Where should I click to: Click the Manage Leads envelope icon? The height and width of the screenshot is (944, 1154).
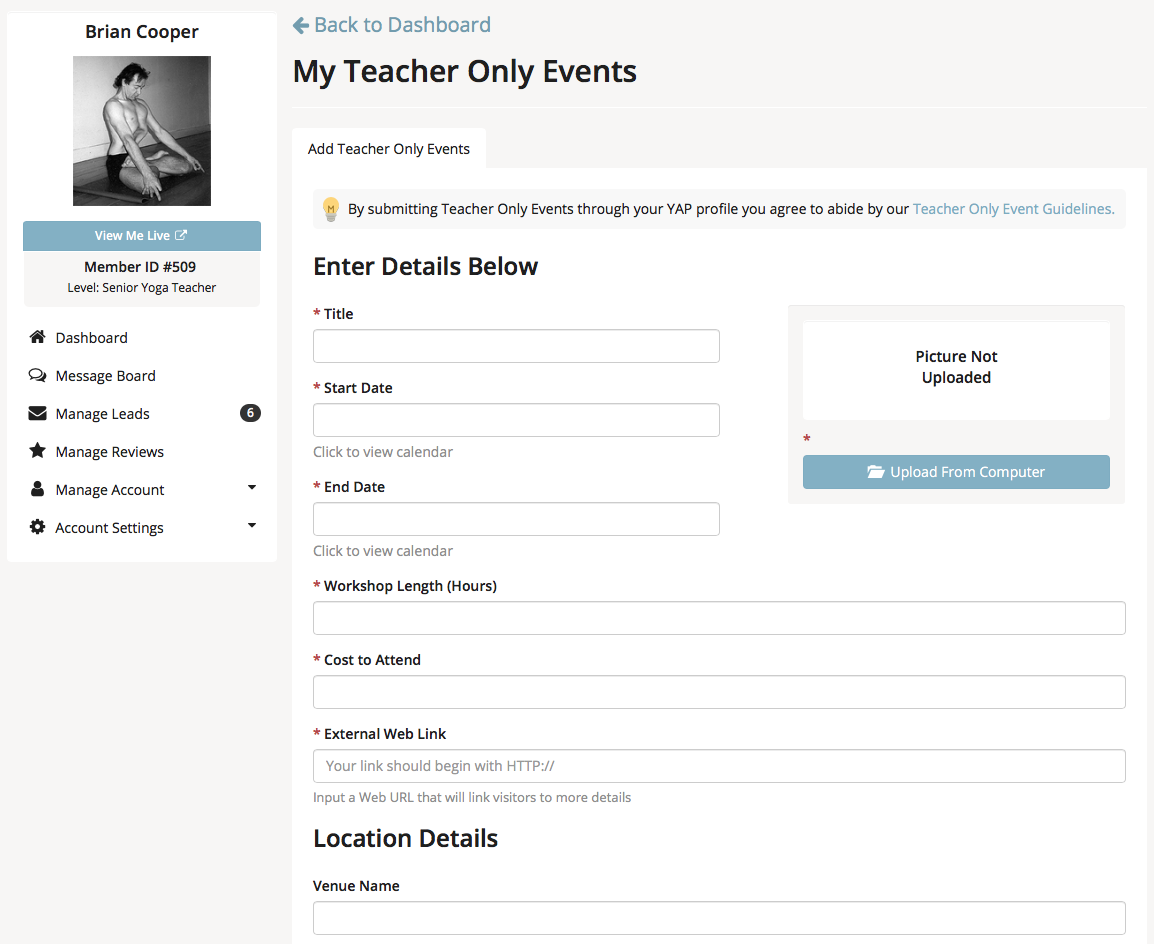coord(37,414)
